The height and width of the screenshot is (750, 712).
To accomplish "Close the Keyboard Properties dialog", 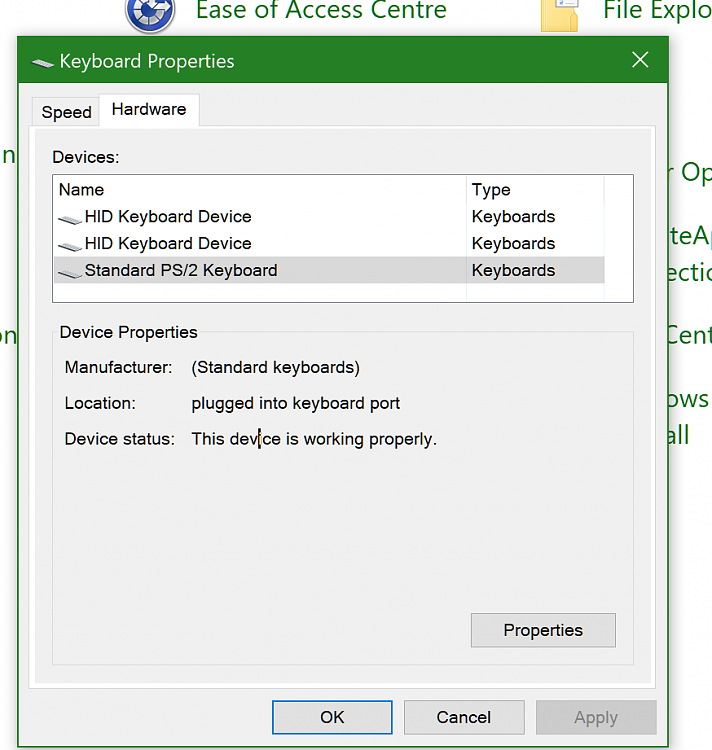I will click(x=641, y=61).
